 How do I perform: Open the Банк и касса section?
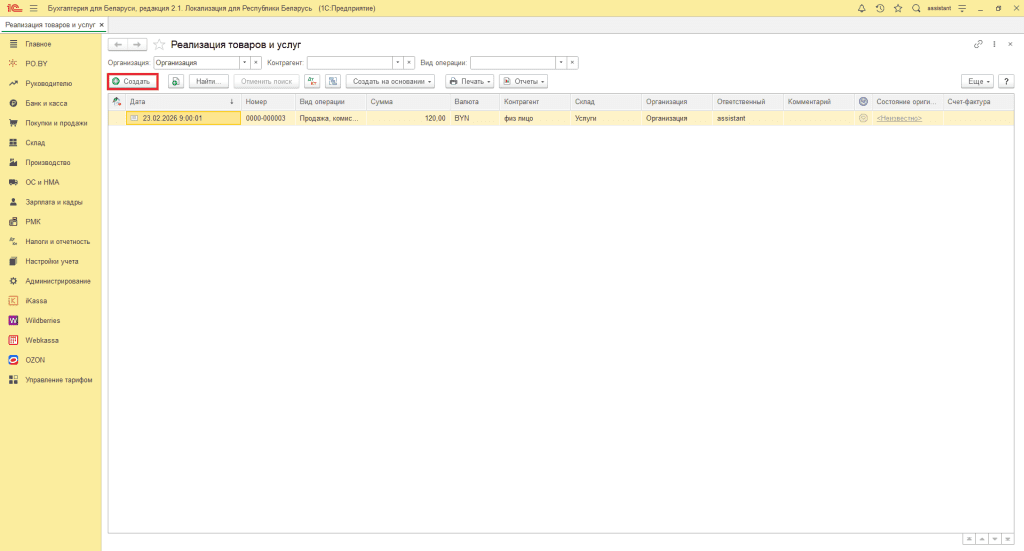(46, 103)
